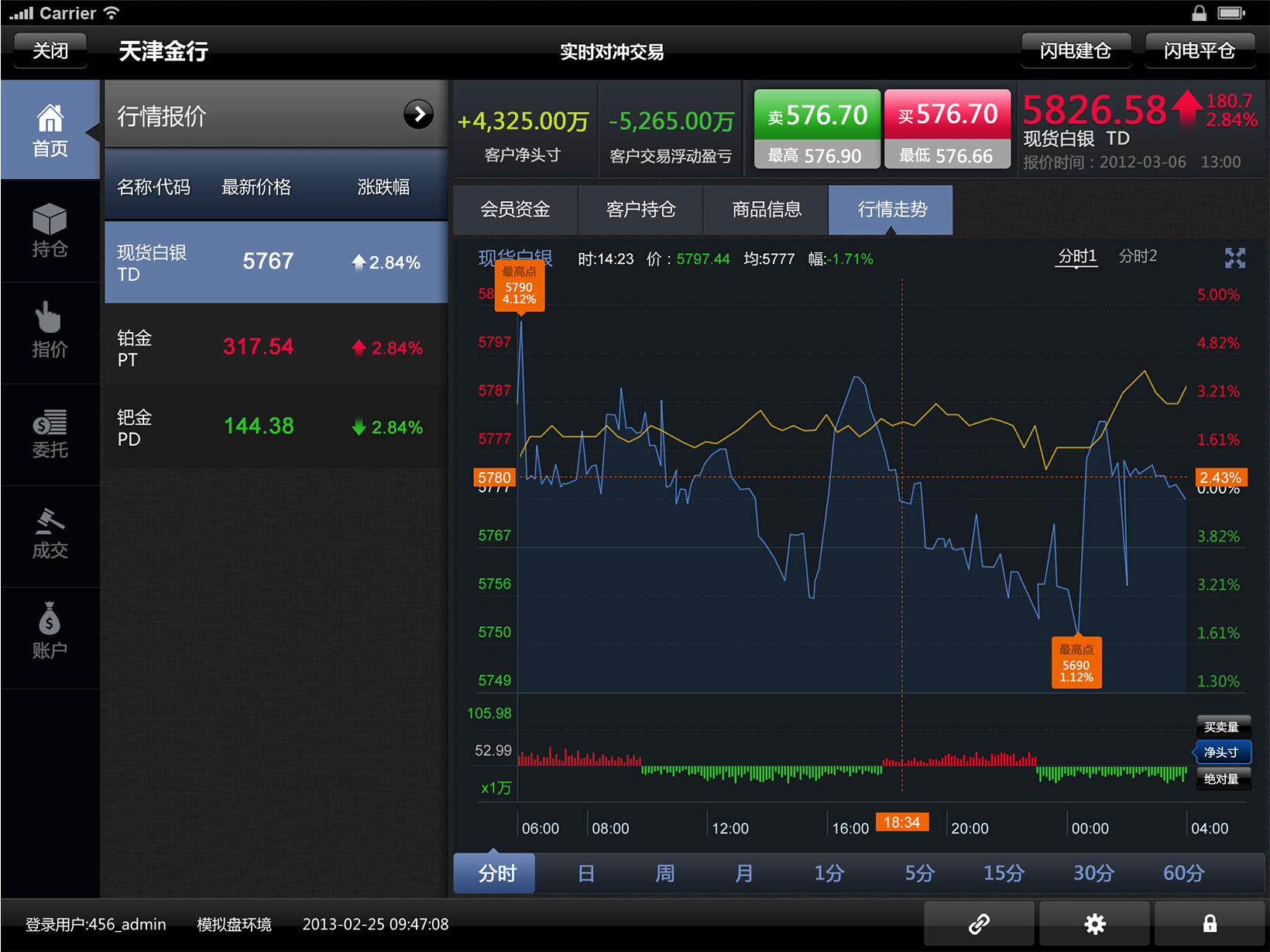Select the 首页 home icon
The height and width of the screenshot is (952, 1270).
[50, 129]
